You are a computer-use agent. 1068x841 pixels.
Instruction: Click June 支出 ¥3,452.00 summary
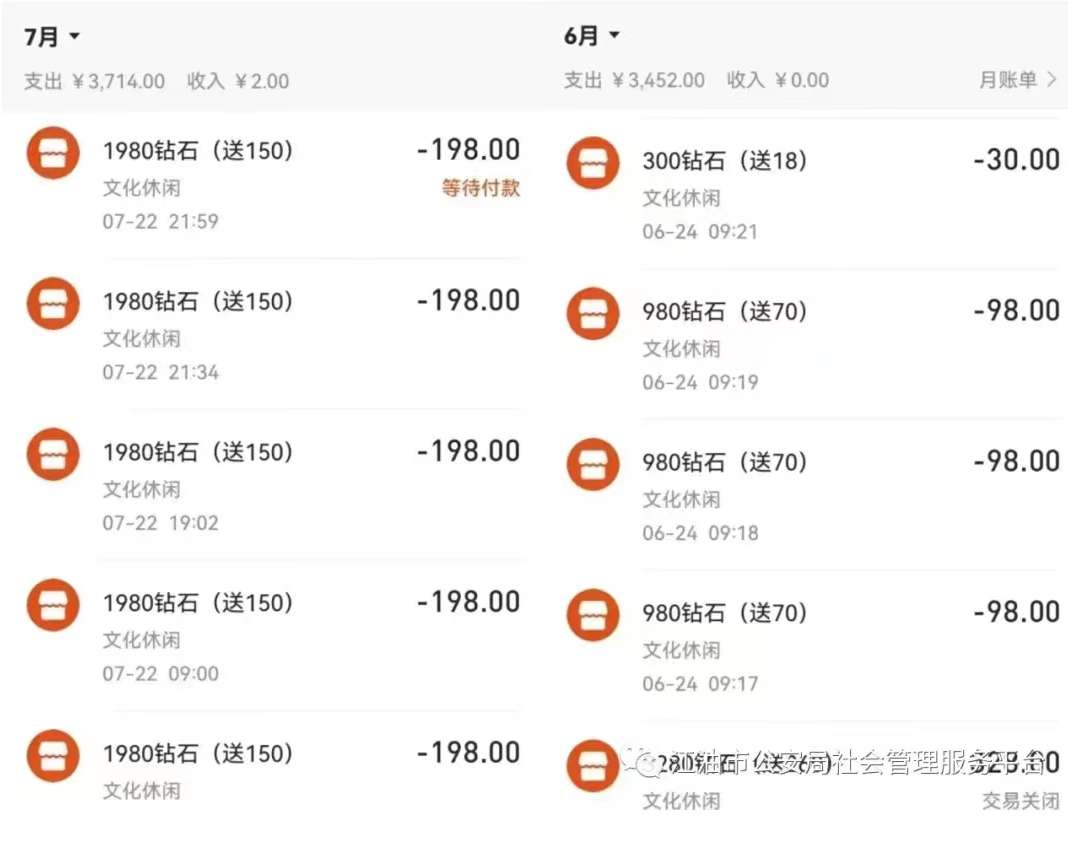[634, 80]
